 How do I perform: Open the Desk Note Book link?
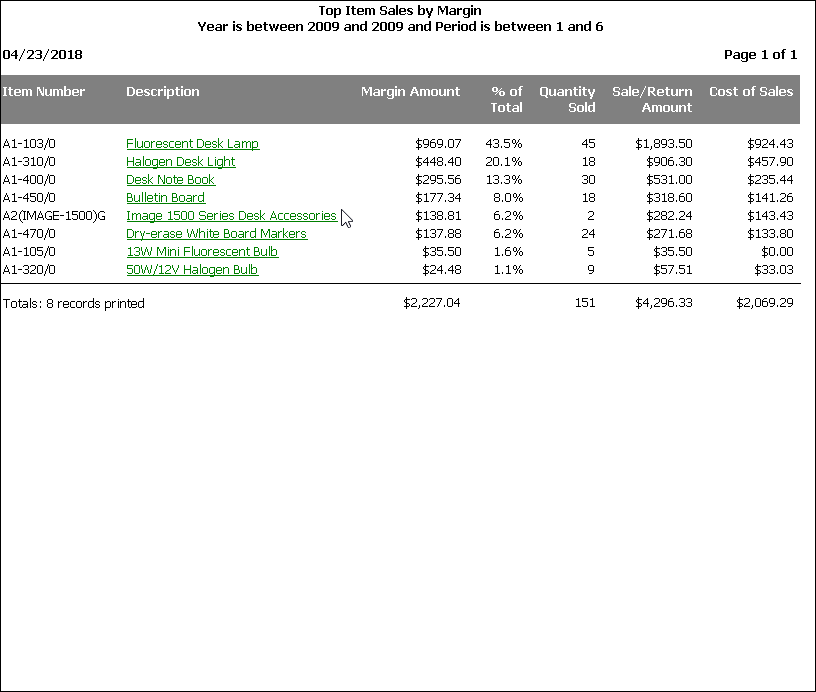[170, 180]
